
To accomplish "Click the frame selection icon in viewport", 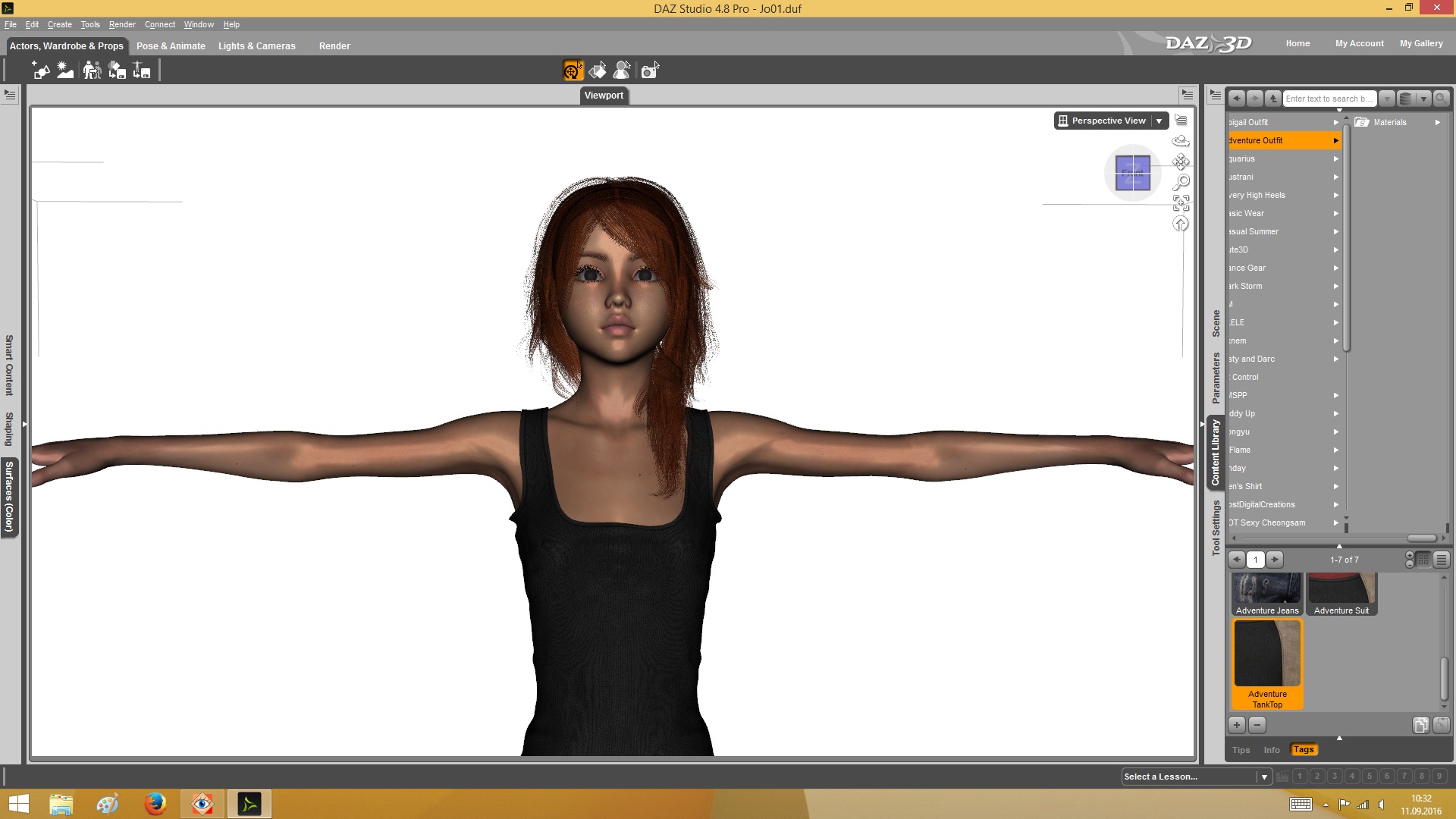I will point(1181,202).
